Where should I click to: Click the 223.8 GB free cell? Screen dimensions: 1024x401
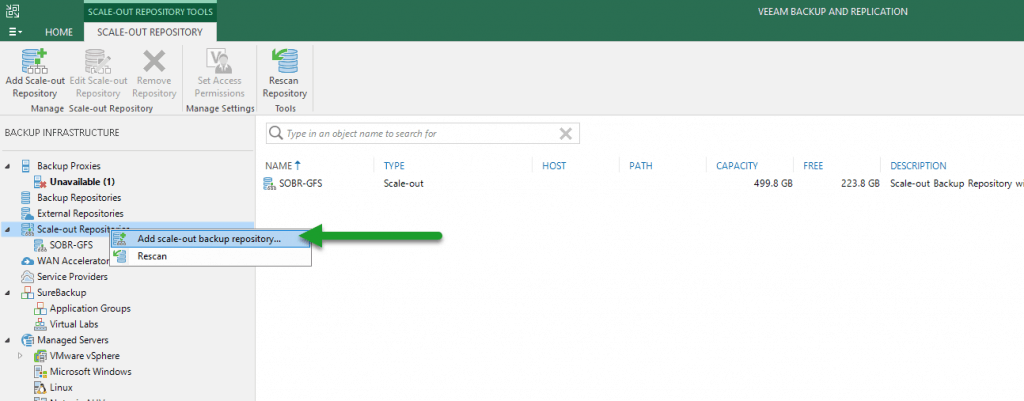(x=859, y=184)
